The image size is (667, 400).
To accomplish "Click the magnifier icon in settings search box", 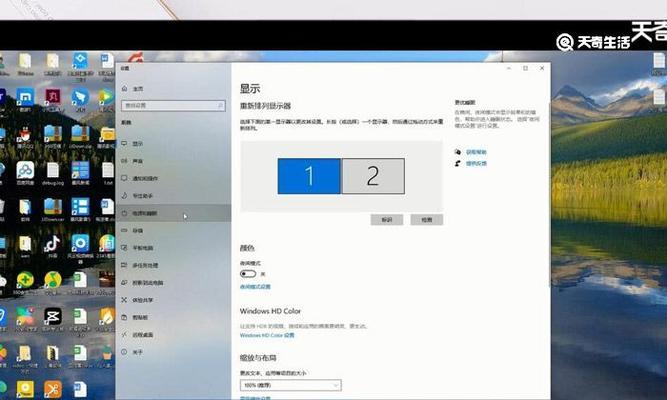I will (220, 106).
